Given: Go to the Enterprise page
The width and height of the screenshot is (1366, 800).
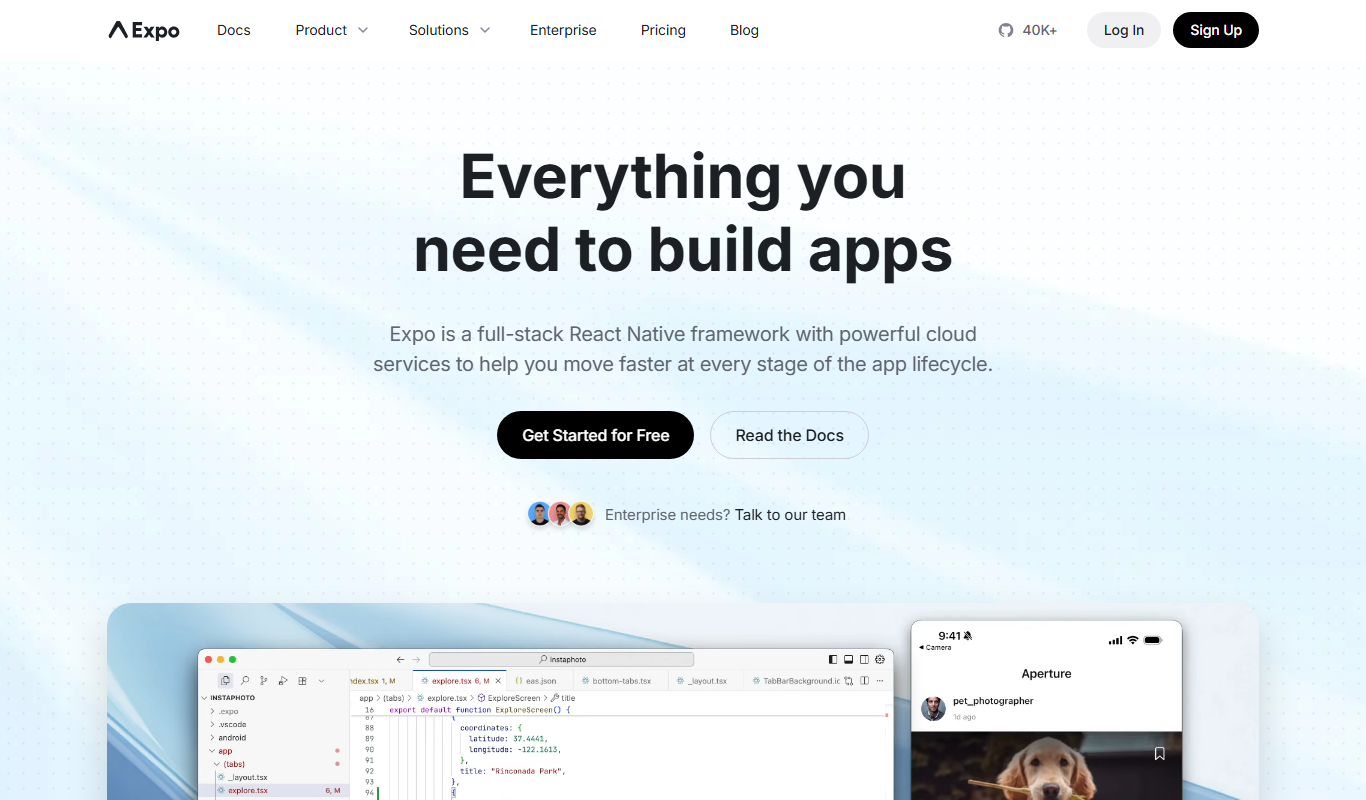Looking at the screenshot, I should (563, 30).
